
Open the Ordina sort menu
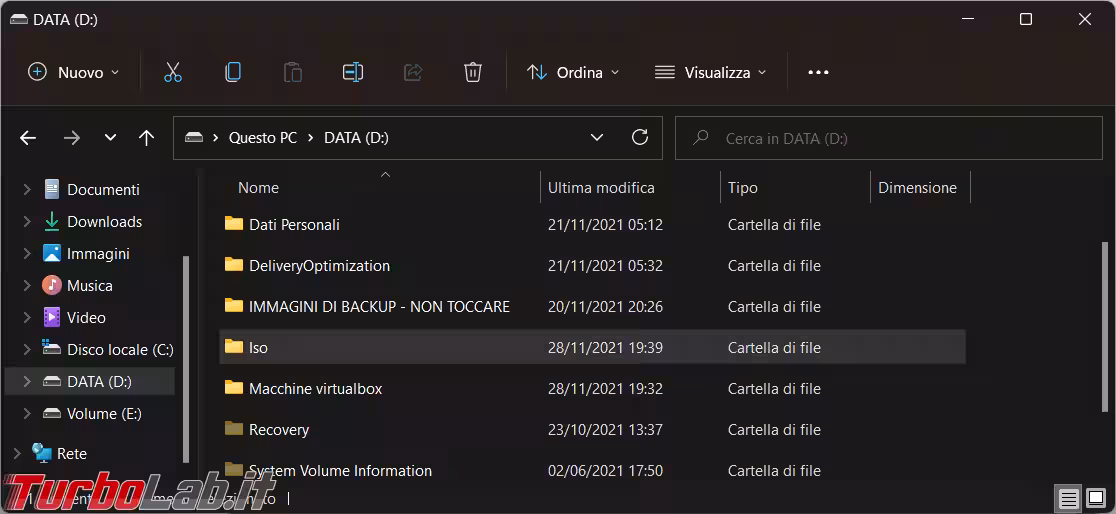pos(573,72)
